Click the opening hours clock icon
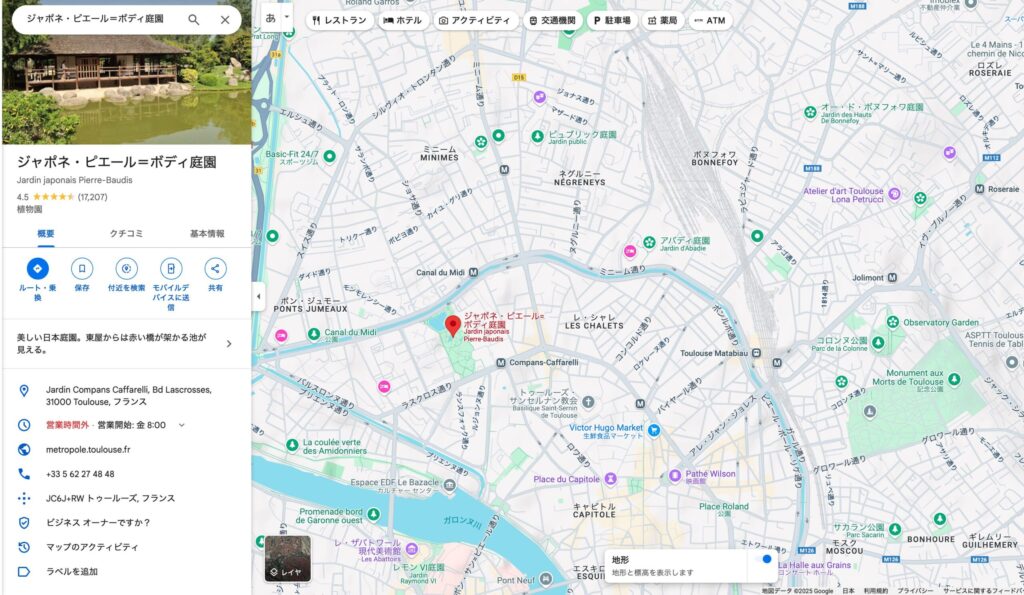 pyautogui.click(x=24, y=425)
